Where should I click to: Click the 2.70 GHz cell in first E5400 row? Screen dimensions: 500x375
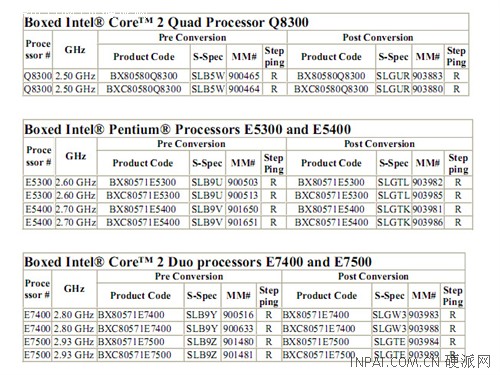(76, 209)
